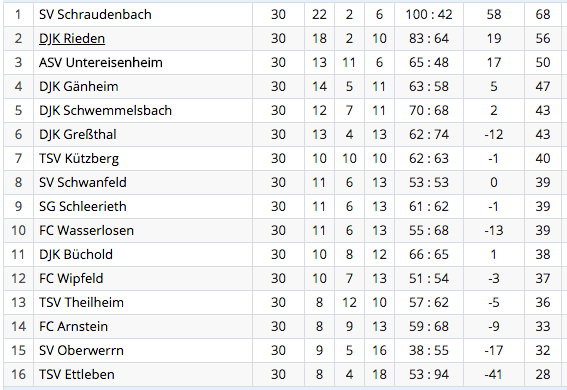Select the FC Arnstein row name

tap(73, 326)
